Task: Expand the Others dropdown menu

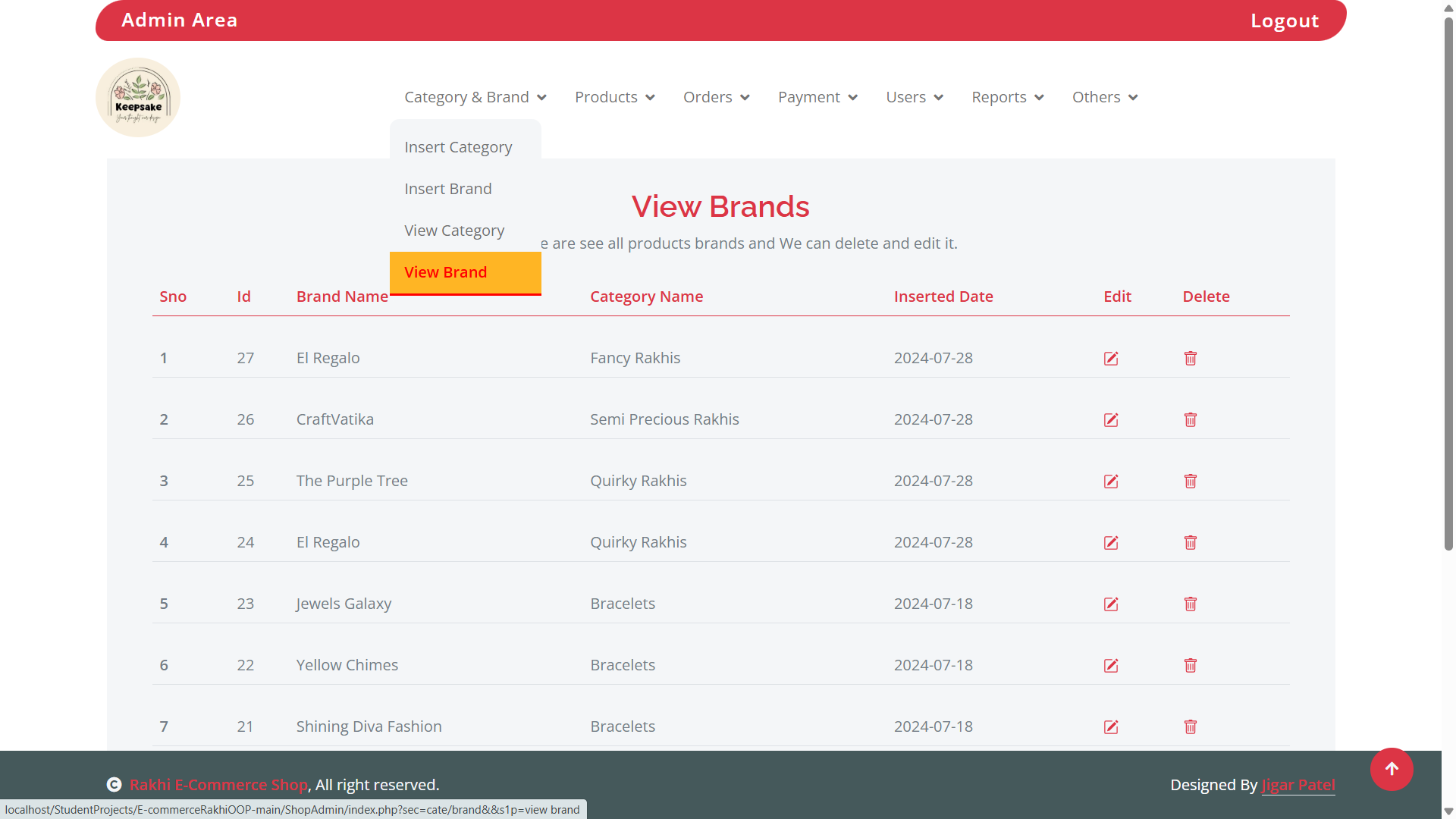Action: tap(1106, 97)
